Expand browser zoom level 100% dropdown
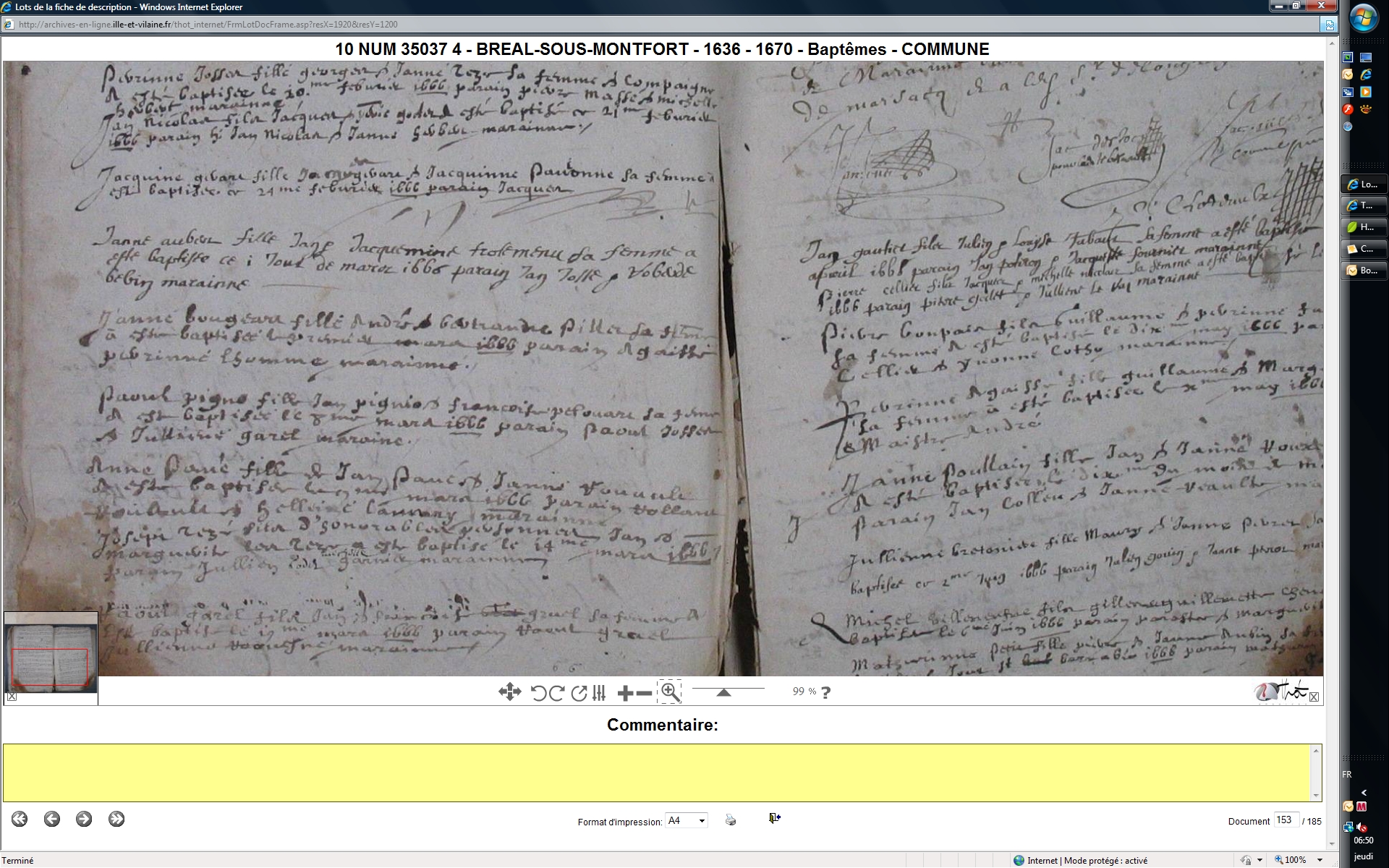 click(x=1320, y=860)
